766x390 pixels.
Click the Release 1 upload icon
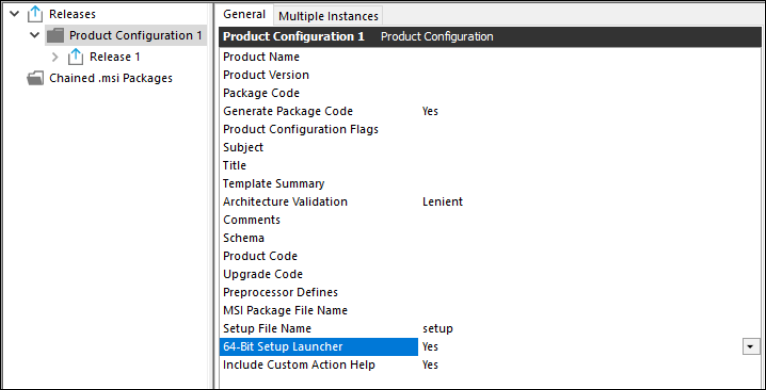click(x=75, y=57)
